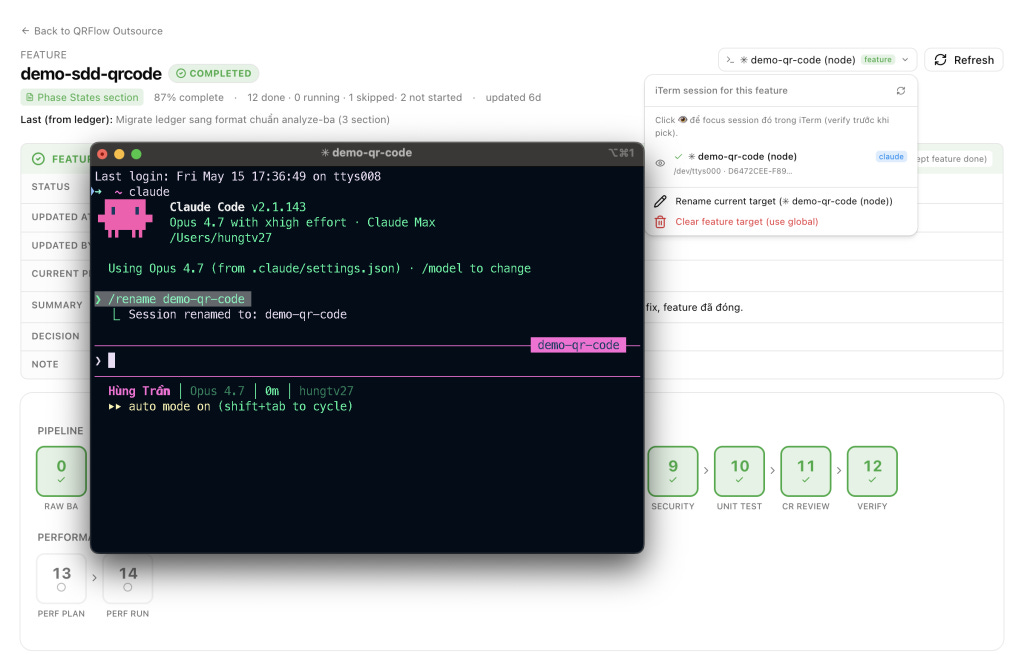Click chevron between steps 11 and 12
The height and width of the screenshot is (660, 1024).
pyautogui.click(x=839, y=471)
